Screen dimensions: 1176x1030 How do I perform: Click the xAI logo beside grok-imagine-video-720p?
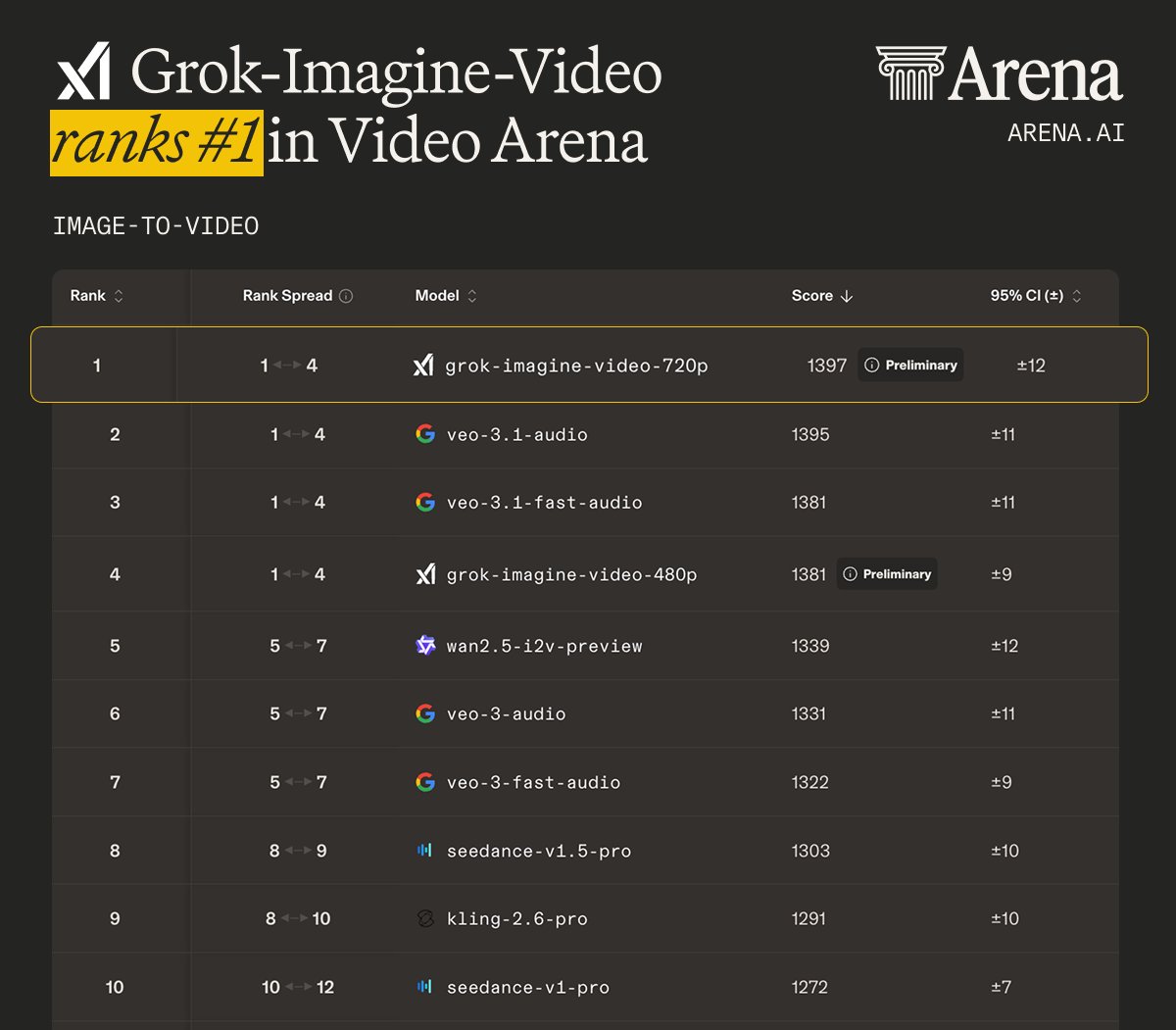tap(423, 366)
